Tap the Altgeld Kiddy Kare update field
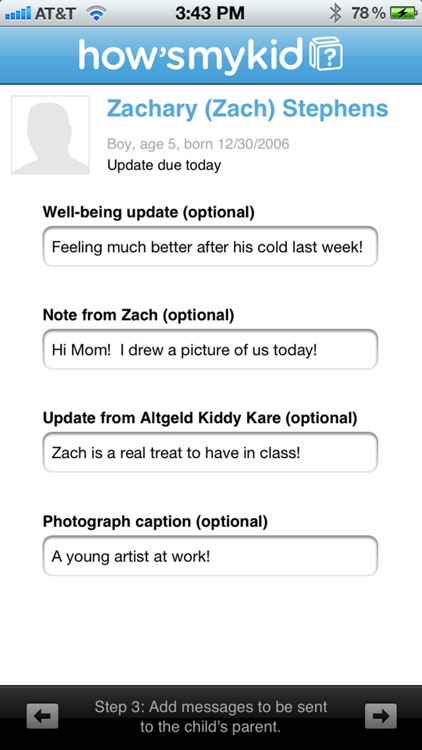Image resolution: width=422 pixels, height=750 pixels. pyautogui.click(x=210, y=452)
